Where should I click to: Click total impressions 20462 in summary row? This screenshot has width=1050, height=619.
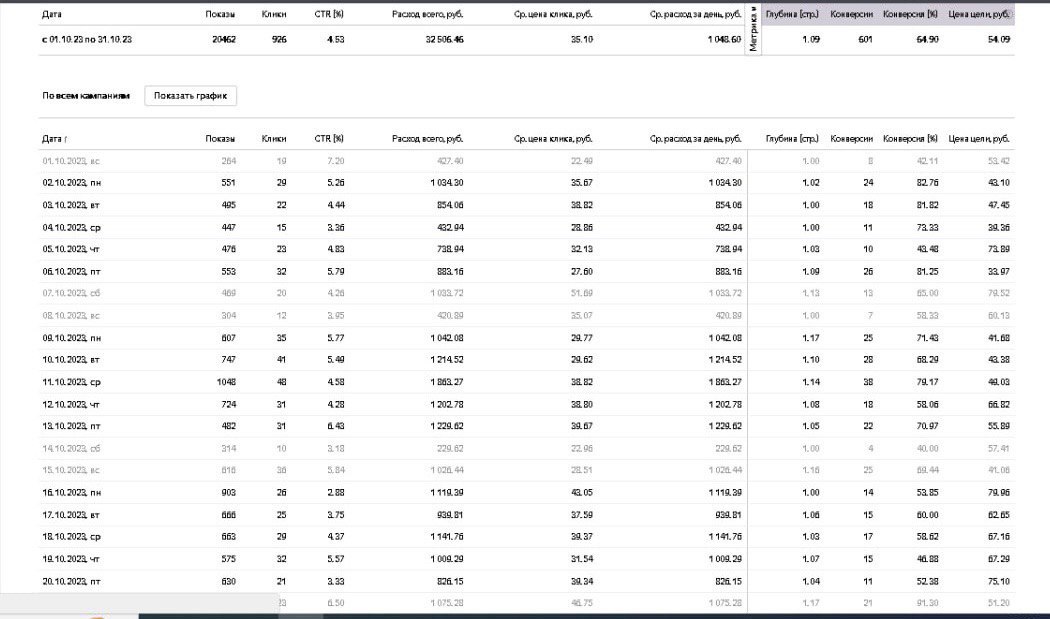point(224,40)
